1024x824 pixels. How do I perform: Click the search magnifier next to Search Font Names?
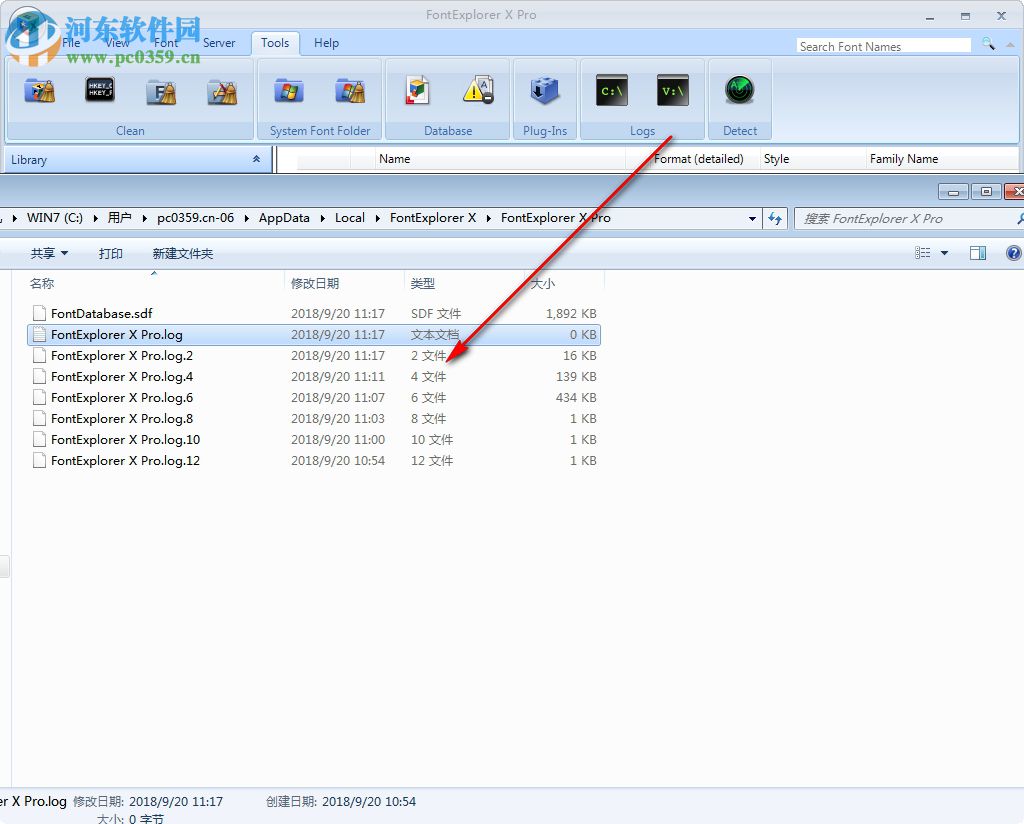(989, 45)
